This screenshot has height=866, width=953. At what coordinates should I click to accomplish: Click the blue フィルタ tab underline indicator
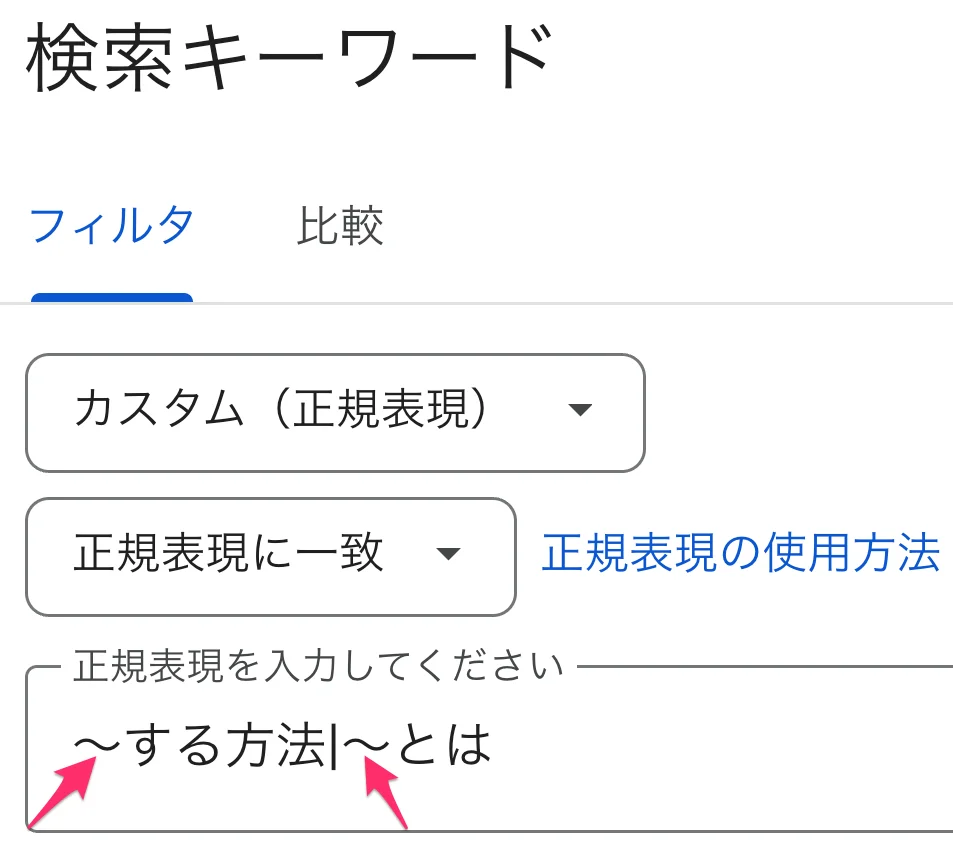pos(111,295)
